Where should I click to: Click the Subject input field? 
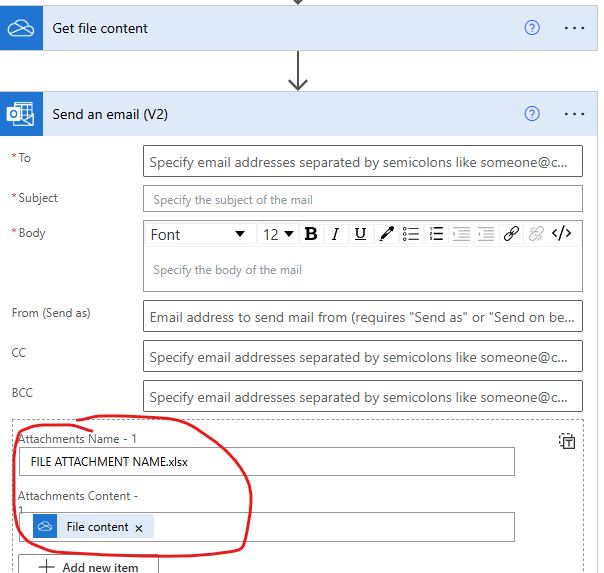point(362,199)
